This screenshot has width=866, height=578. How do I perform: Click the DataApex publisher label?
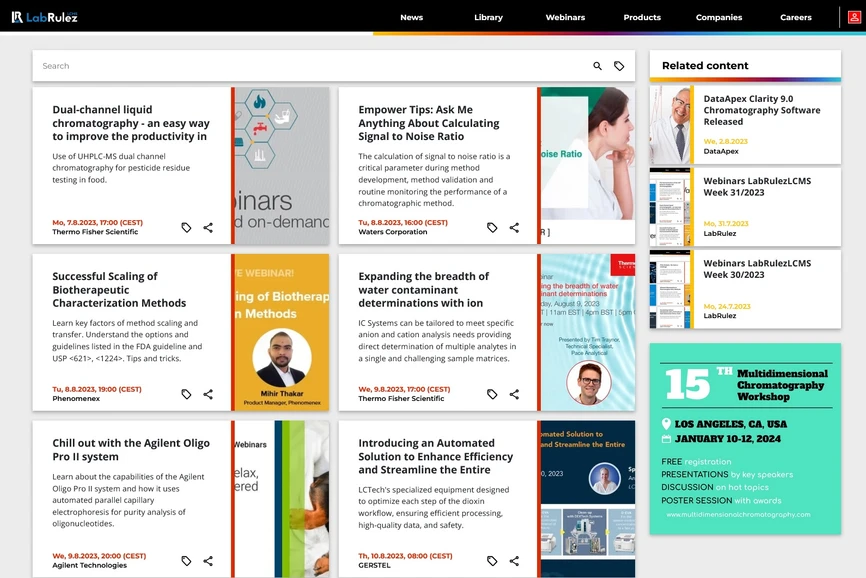point(721,151)
